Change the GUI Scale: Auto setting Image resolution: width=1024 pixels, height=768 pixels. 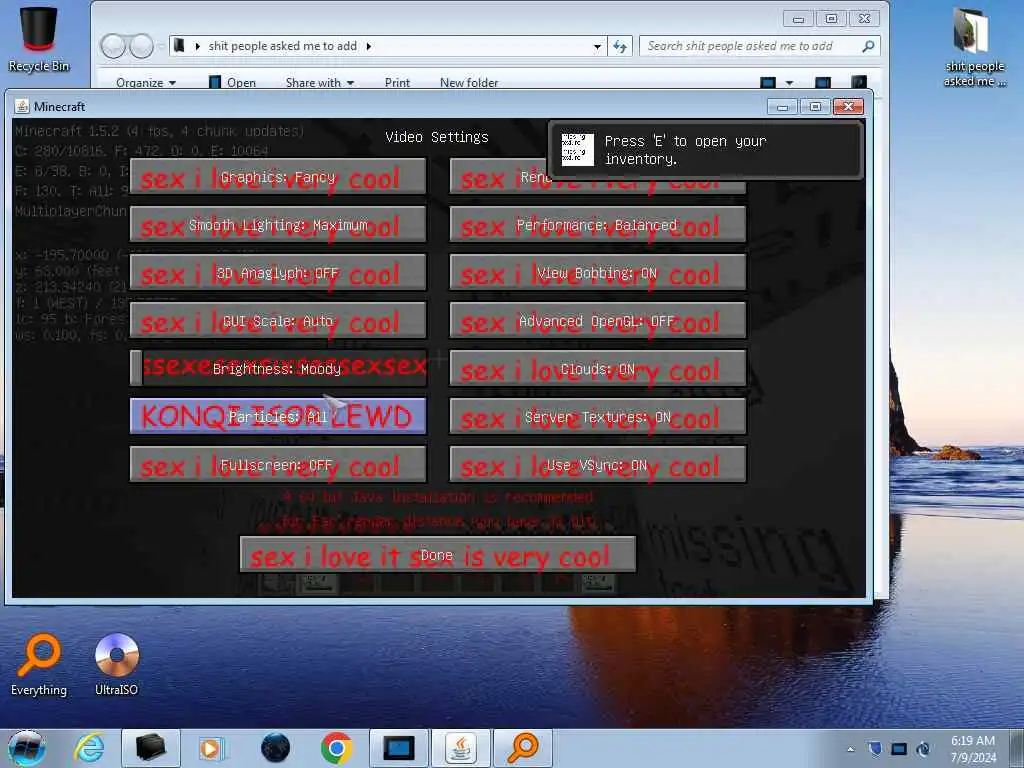pos(278,321)
